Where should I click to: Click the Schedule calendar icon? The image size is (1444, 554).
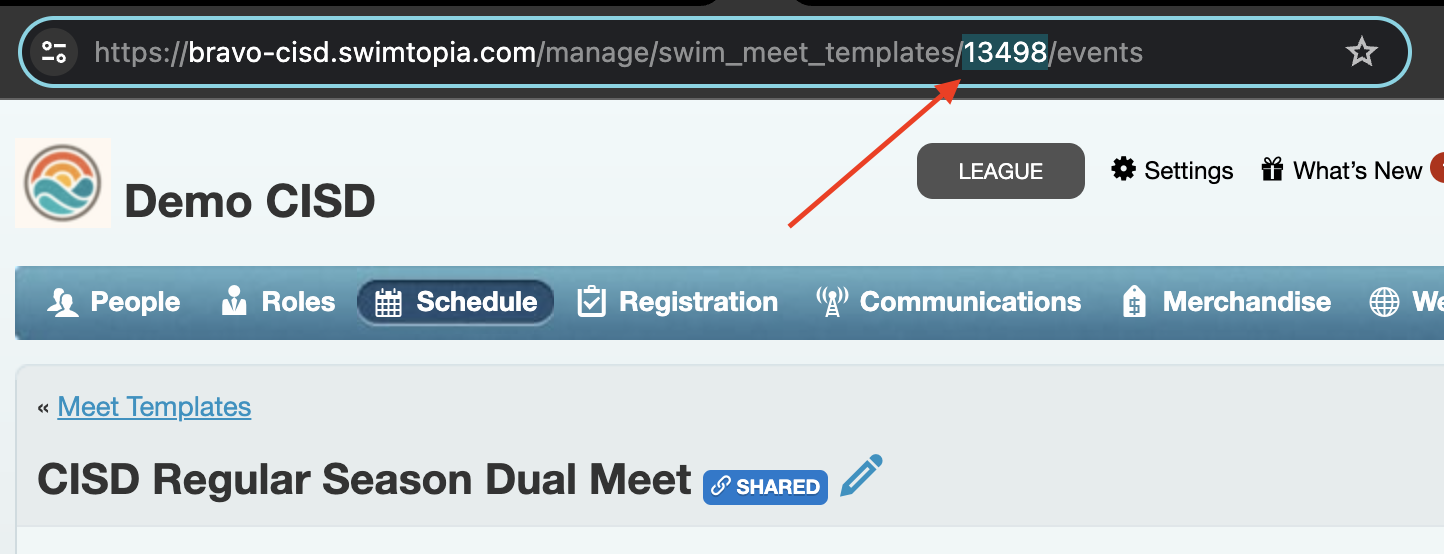point(388,303)
